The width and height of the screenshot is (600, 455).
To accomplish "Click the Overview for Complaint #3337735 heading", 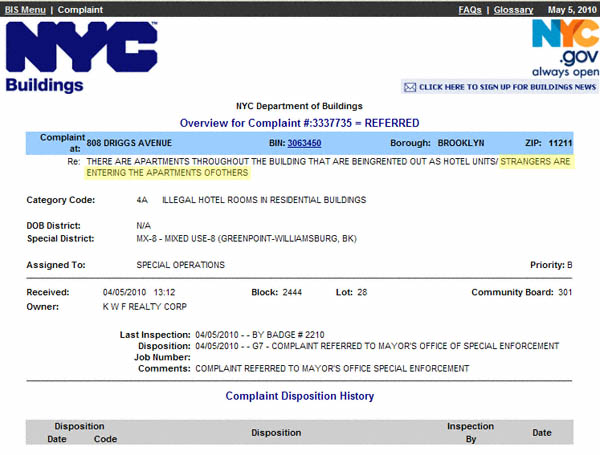I will (x=299, y=123).
